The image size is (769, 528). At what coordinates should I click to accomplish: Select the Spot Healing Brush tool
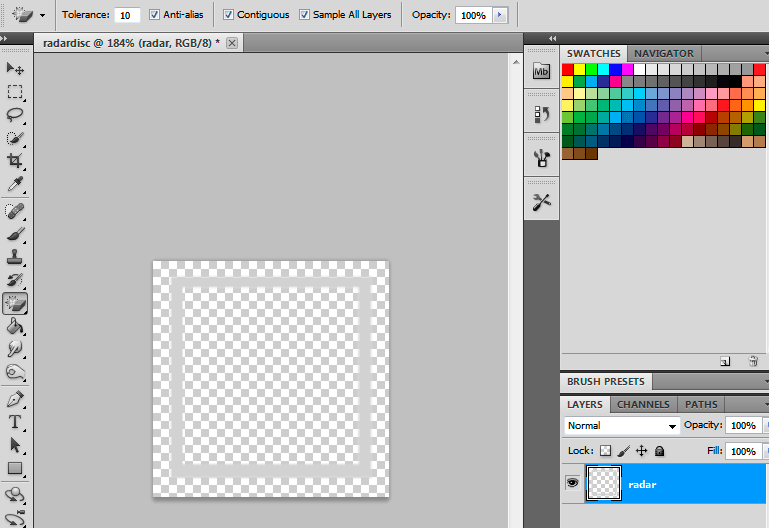(x=15, y=211)
